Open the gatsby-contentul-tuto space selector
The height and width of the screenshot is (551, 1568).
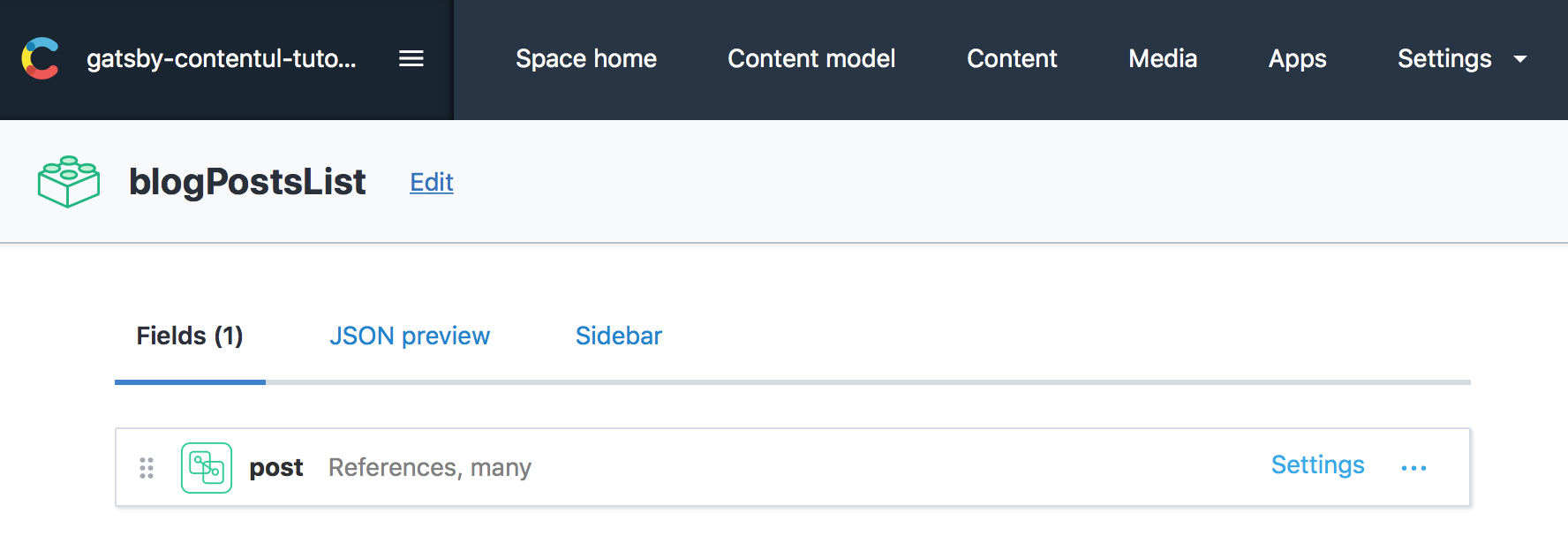[x=222, y=58]
